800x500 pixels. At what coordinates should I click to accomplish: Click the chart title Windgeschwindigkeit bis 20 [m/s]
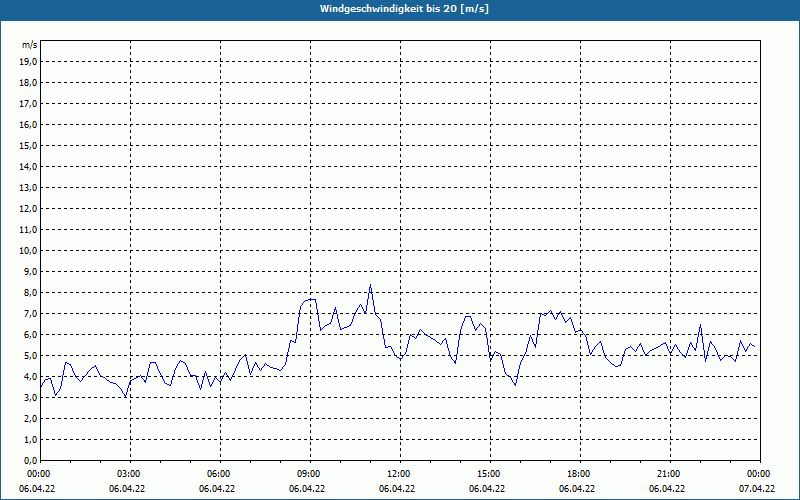(404, 9)
